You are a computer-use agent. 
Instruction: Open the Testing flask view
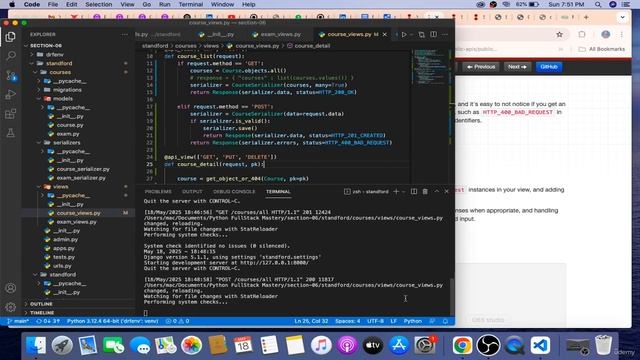point(11,133)
